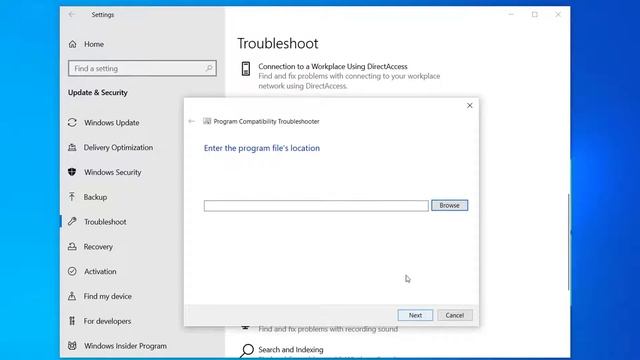640x360 pixels.
Task: Close the Settings window
Action: click(558, 15)
